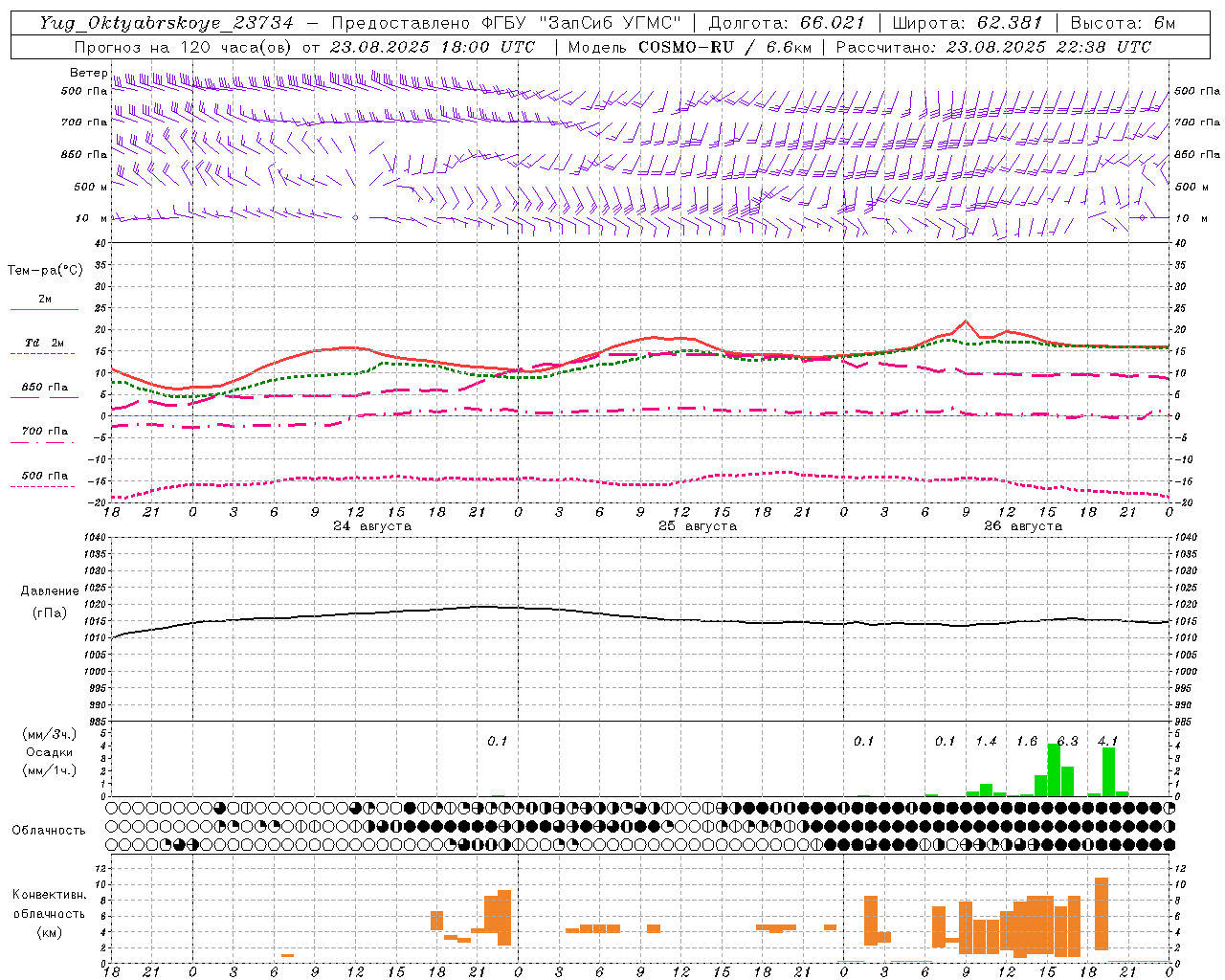The width and height of the screenshot is (1225, 980).
Task: Select the 850 гПа temperature legend entry
Action: tap(44, 390)
